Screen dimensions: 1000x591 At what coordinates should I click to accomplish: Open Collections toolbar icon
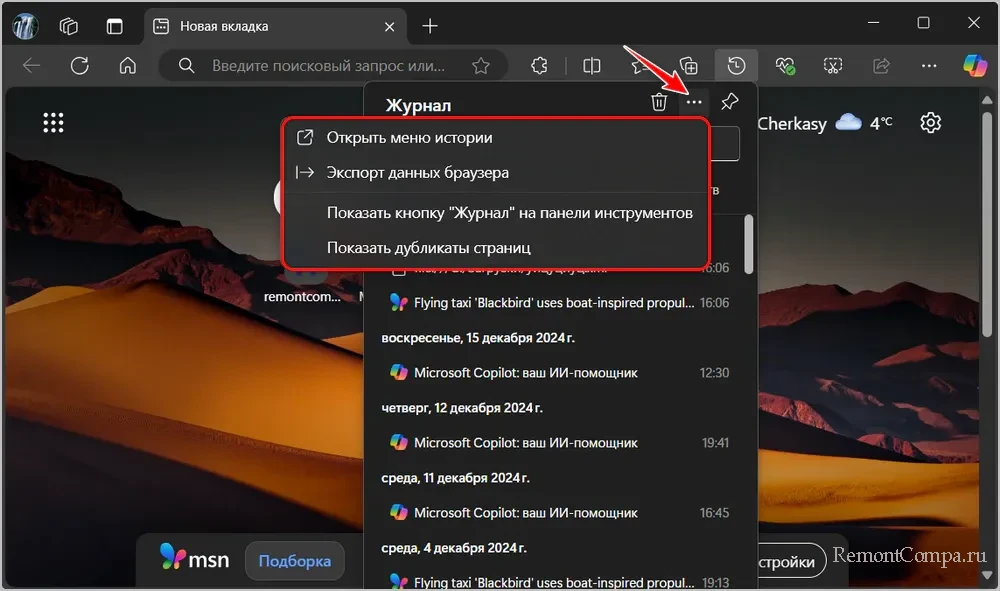688,65
